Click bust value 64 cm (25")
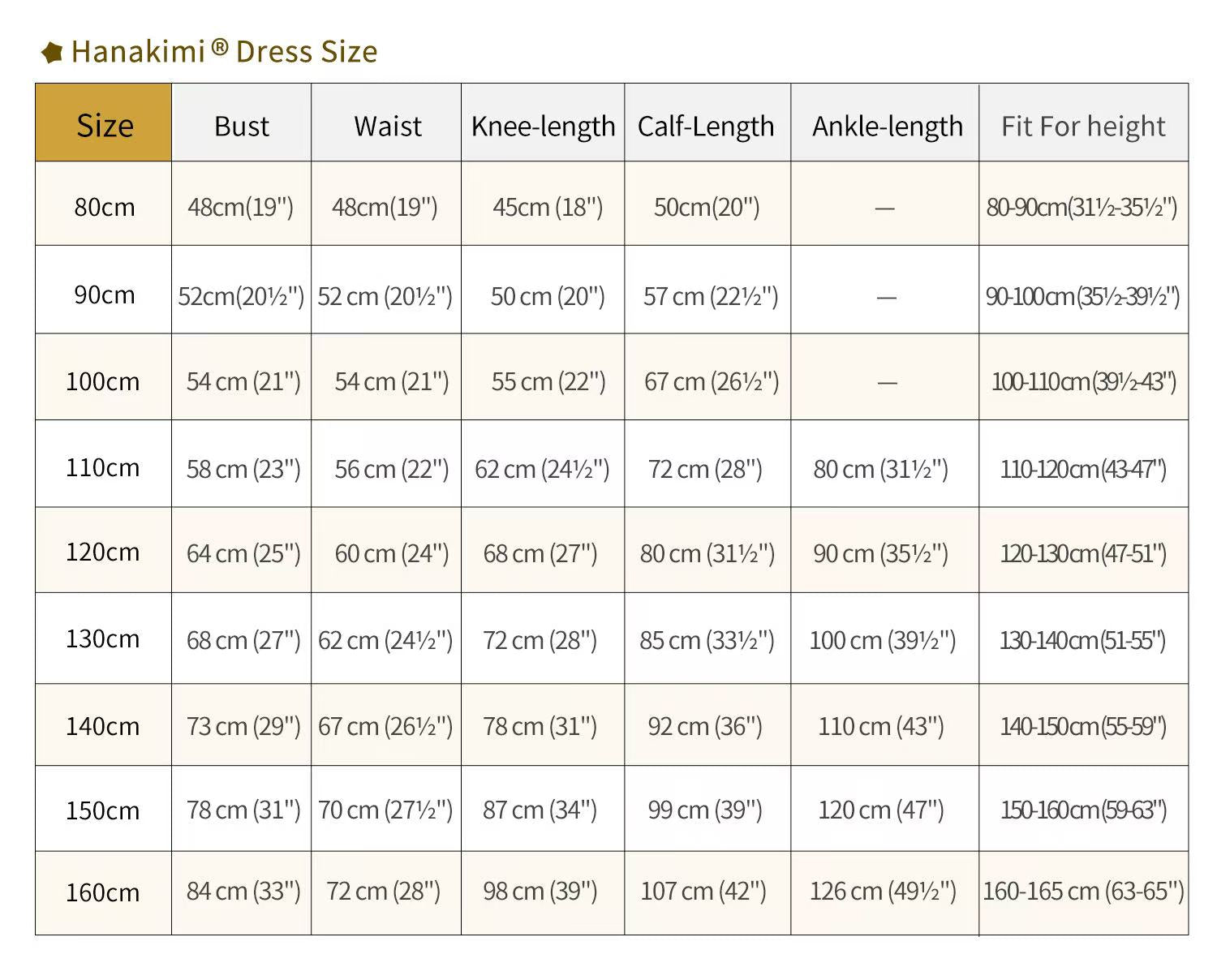The image size is (1217, 980). (243, 553)
